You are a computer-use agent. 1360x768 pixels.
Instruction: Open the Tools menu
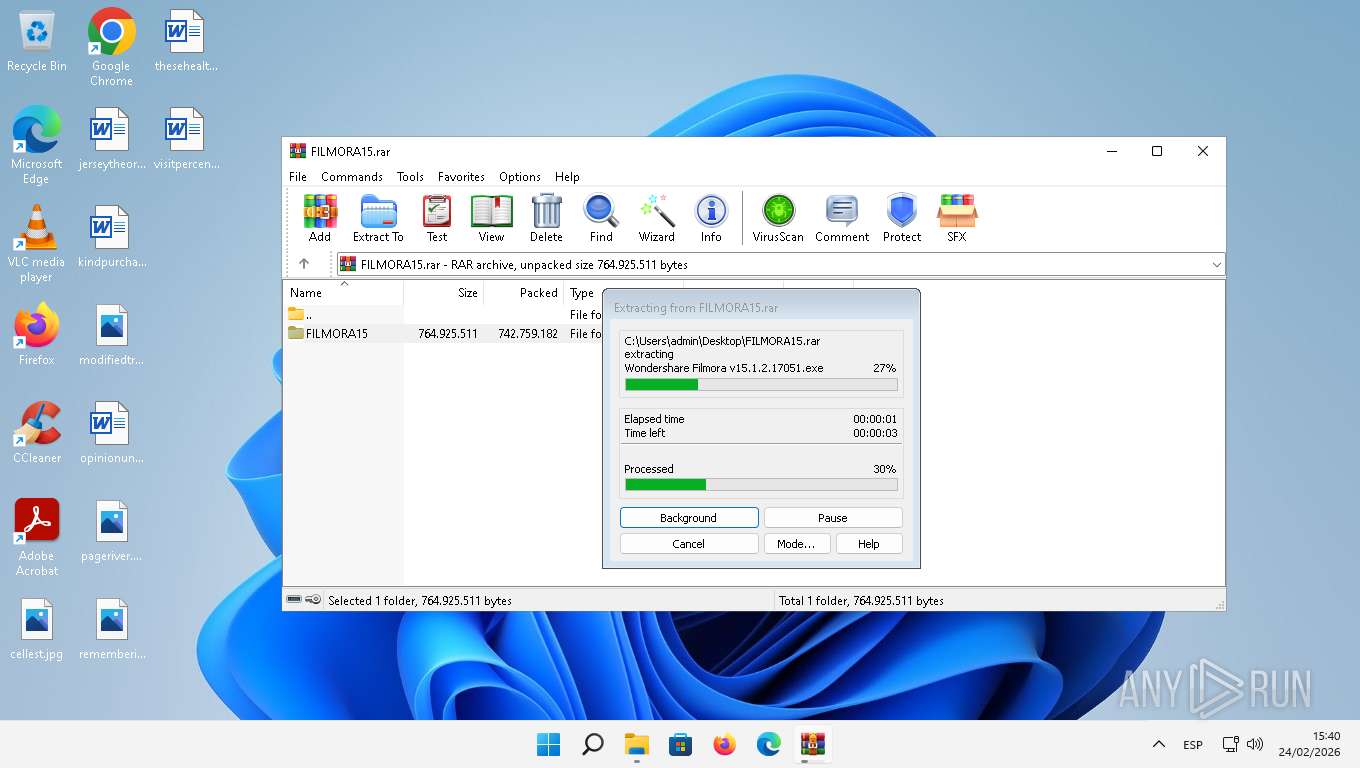410,176
